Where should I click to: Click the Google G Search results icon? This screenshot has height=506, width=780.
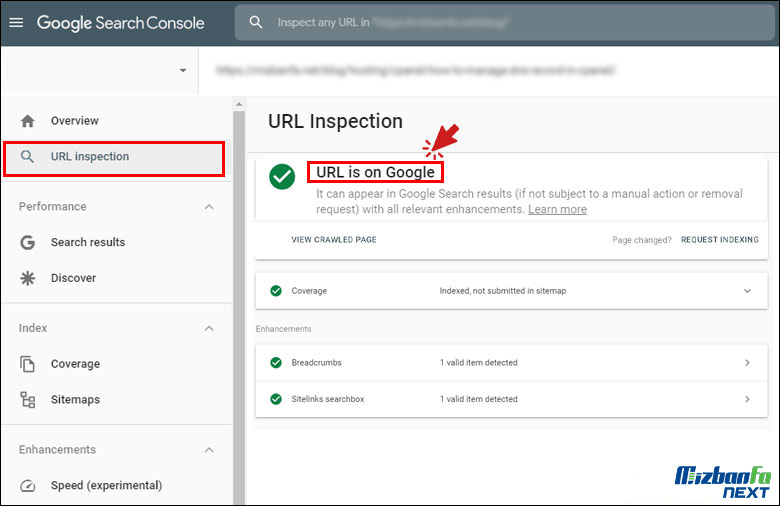tap(27, 242)
